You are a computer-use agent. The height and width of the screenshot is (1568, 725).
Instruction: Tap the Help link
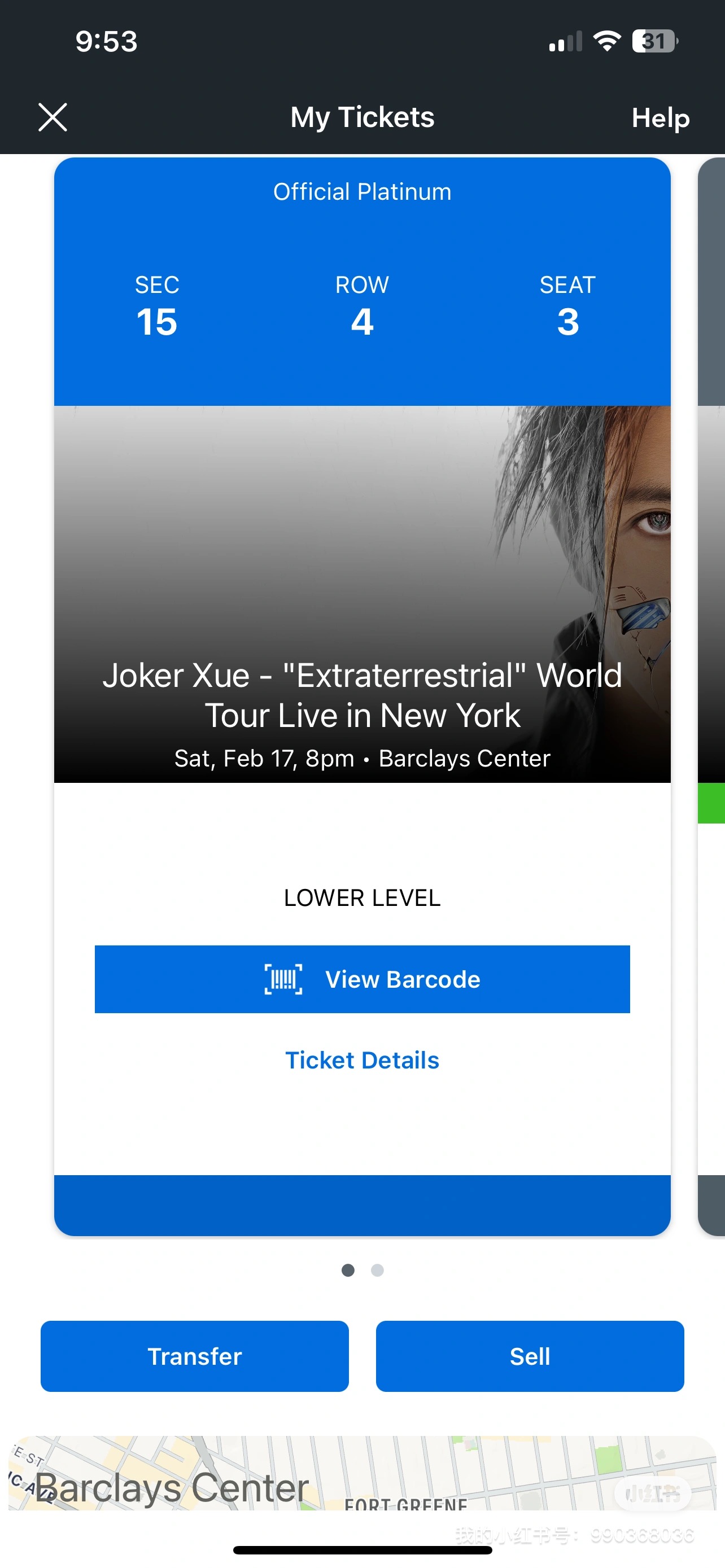pyautogui.click(x=660, y=117)
